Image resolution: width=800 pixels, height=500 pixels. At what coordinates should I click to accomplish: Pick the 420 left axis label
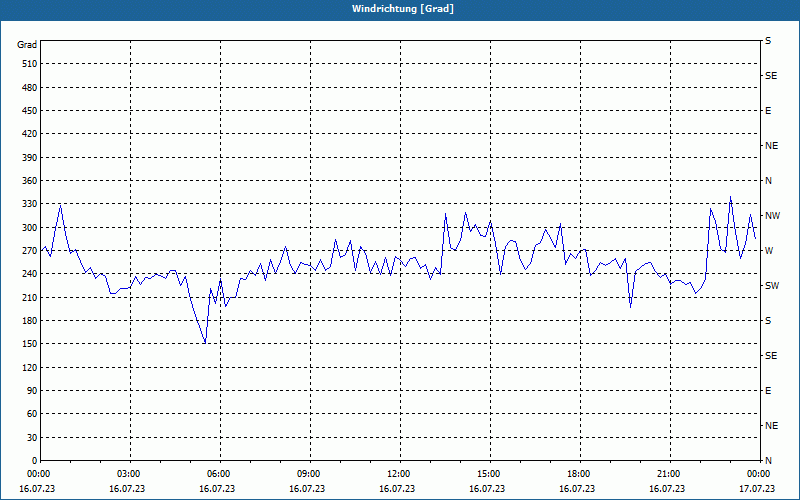pyautogui.click(x=30, y=134)
